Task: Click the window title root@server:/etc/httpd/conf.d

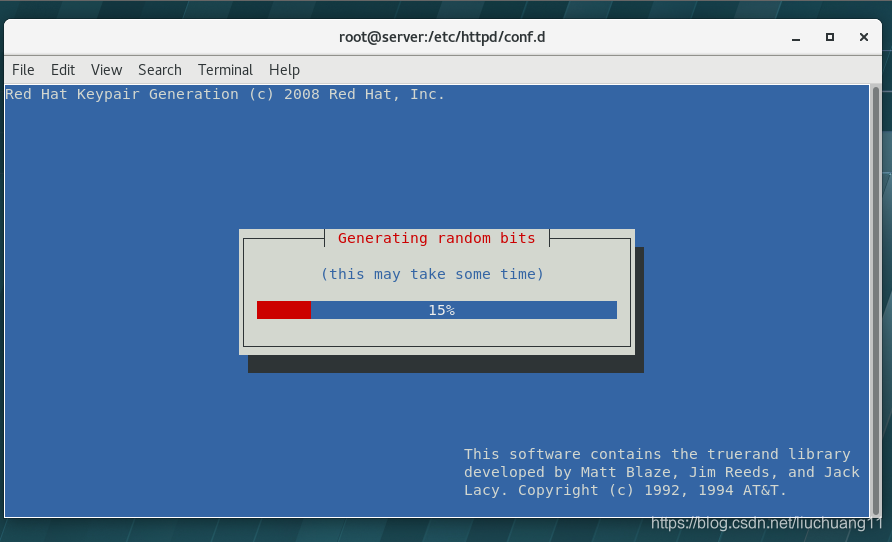Action: click(442, 37)
